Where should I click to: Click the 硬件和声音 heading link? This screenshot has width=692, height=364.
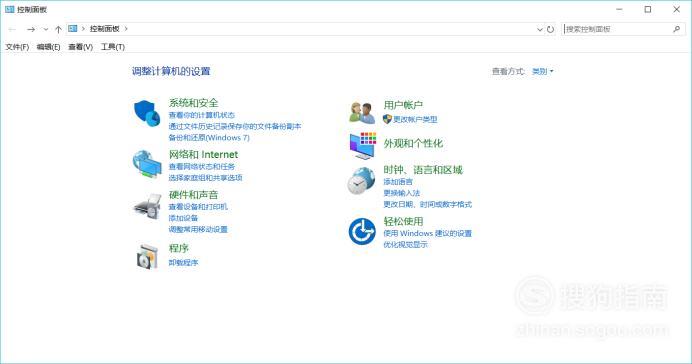pos(193,195)
